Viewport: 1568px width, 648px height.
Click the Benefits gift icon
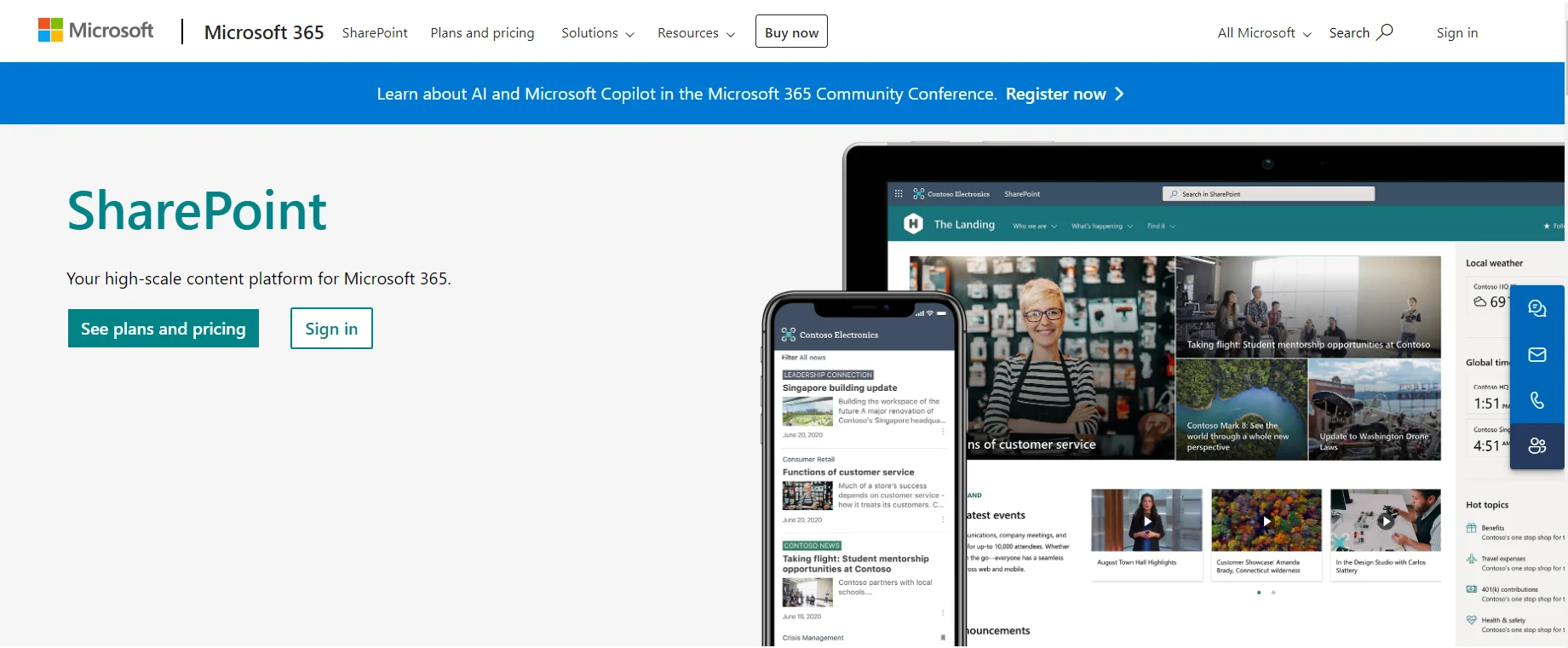click(1471, 529)
